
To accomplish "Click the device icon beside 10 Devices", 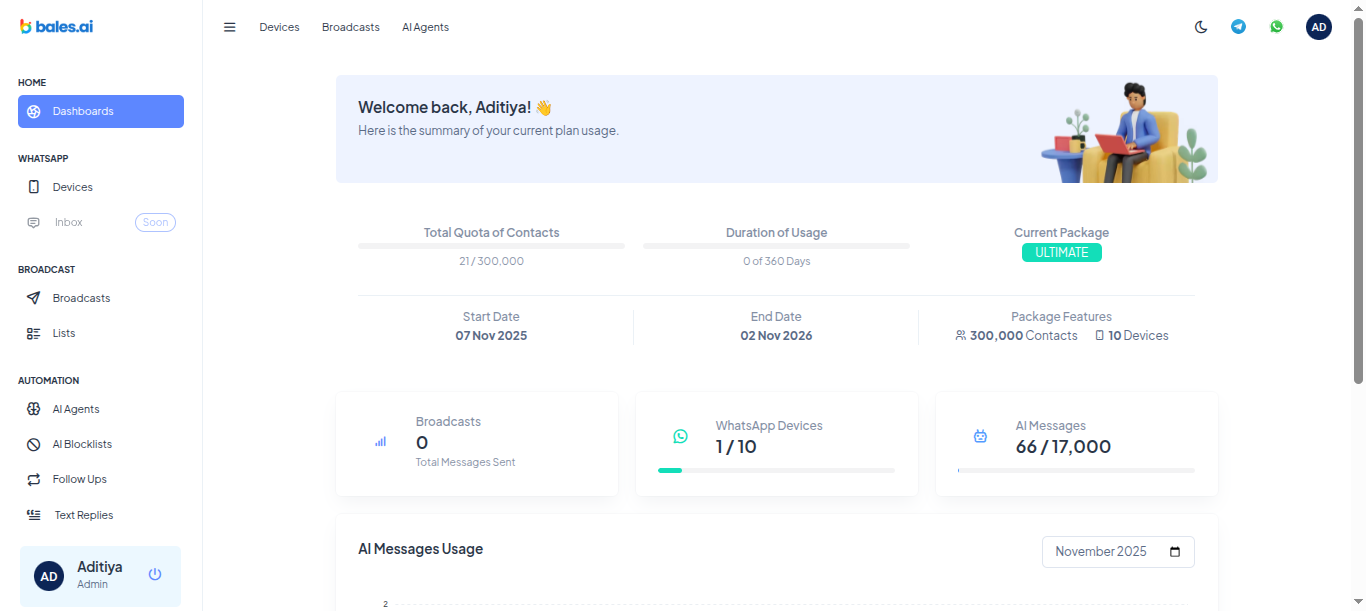I will click(x=1100, y=336).
